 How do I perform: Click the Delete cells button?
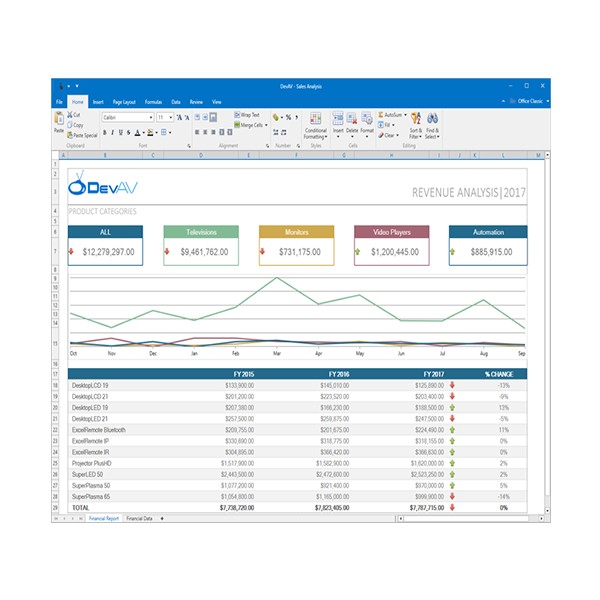[352, 125]
